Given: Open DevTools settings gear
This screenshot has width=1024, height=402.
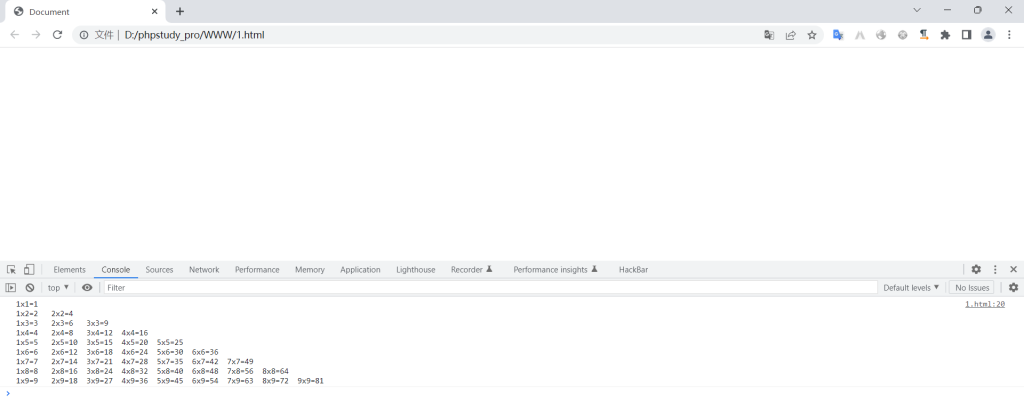Looking at the screenshot, I should 976,269.
